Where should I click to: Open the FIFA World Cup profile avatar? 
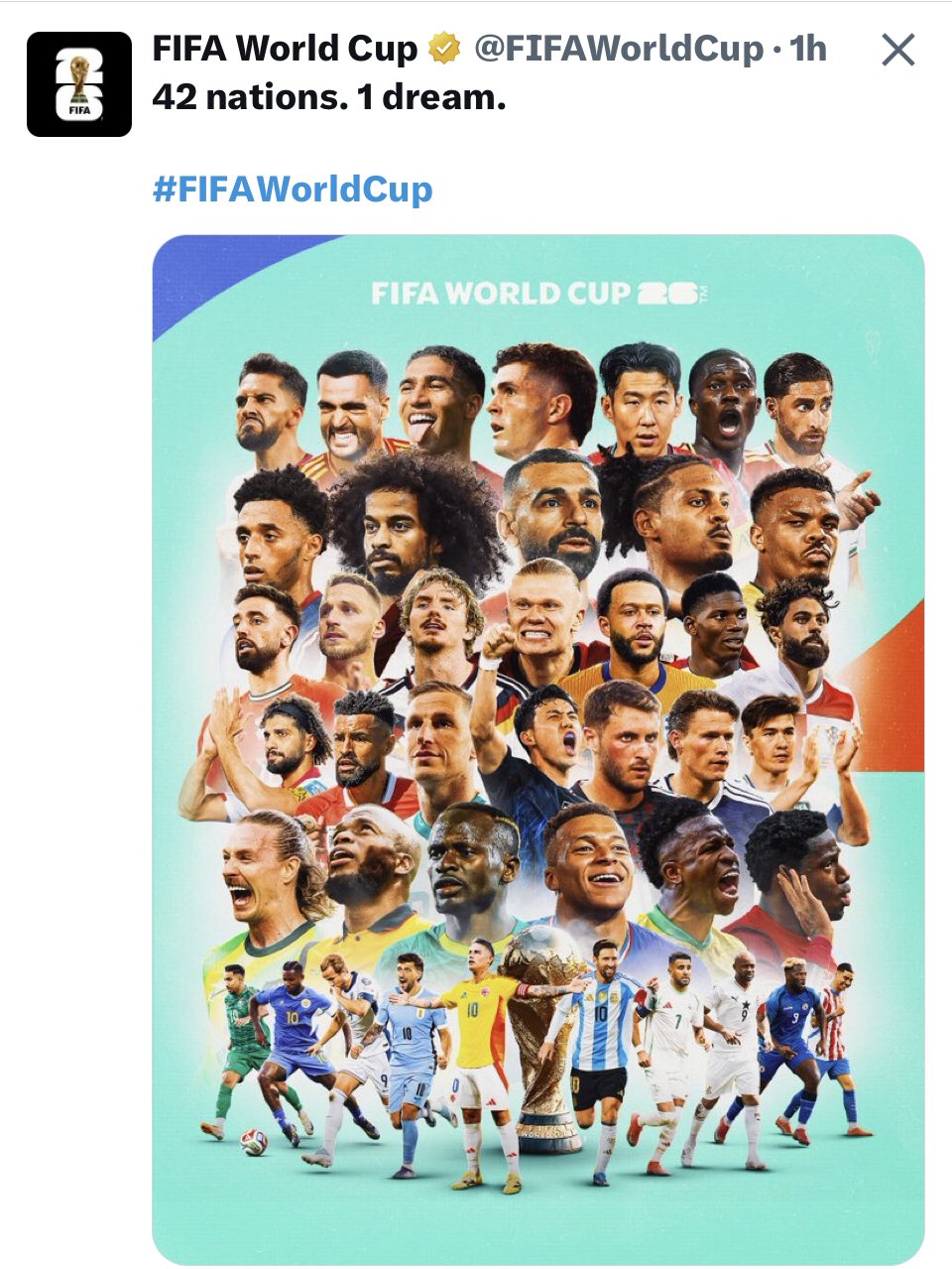pos(79,84)
